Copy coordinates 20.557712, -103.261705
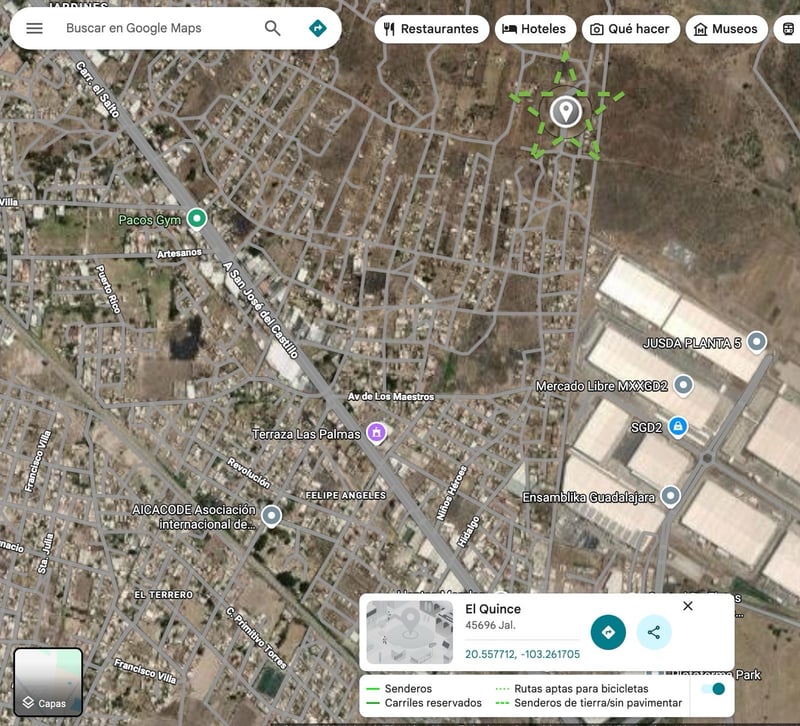800x726 pixels. [522, 654]
